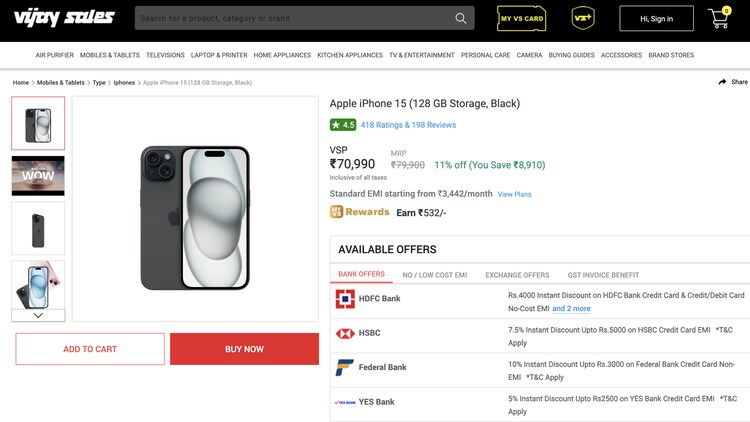The width and height of the screenshot is (750, 422).
Task: Open Mobiles & Tablets category menu
Action: click(110, 55)
